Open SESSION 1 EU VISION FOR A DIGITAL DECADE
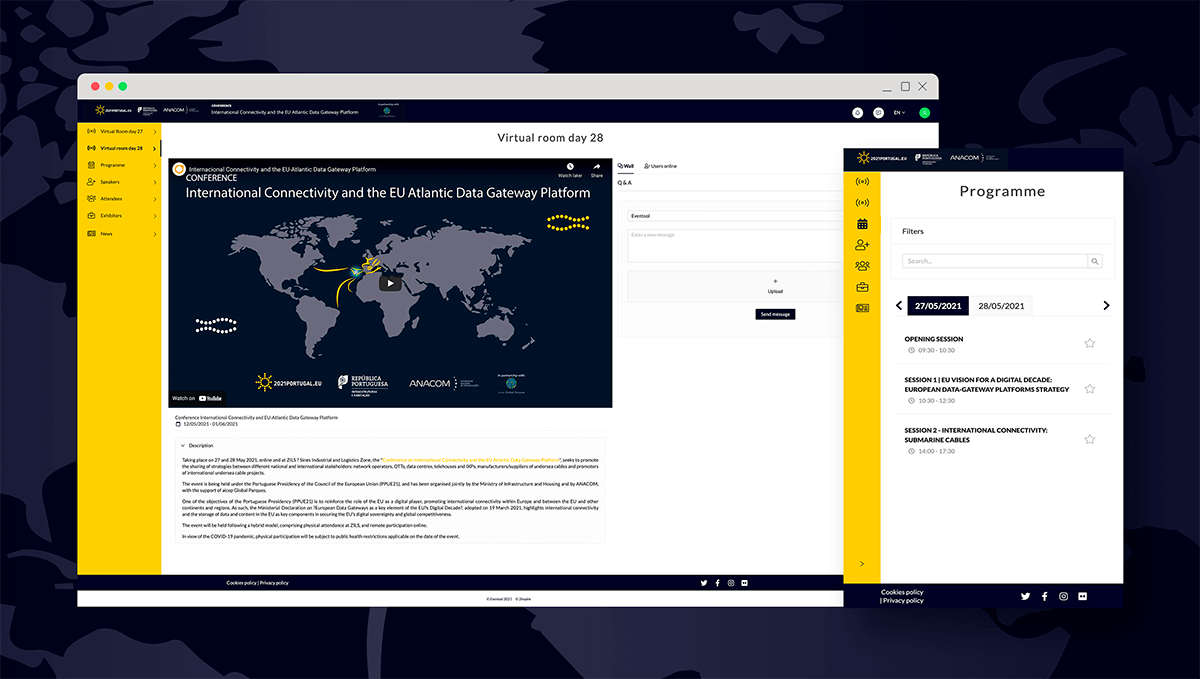 coord(987,385)
